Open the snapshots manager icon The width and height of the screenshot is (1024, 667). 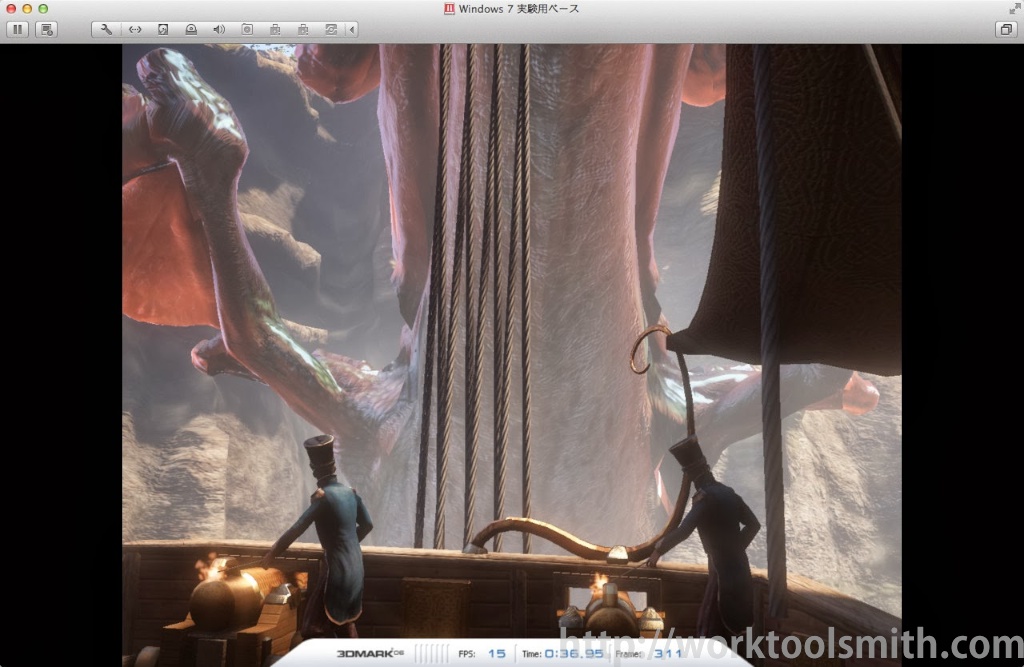[x=47, y=29]
